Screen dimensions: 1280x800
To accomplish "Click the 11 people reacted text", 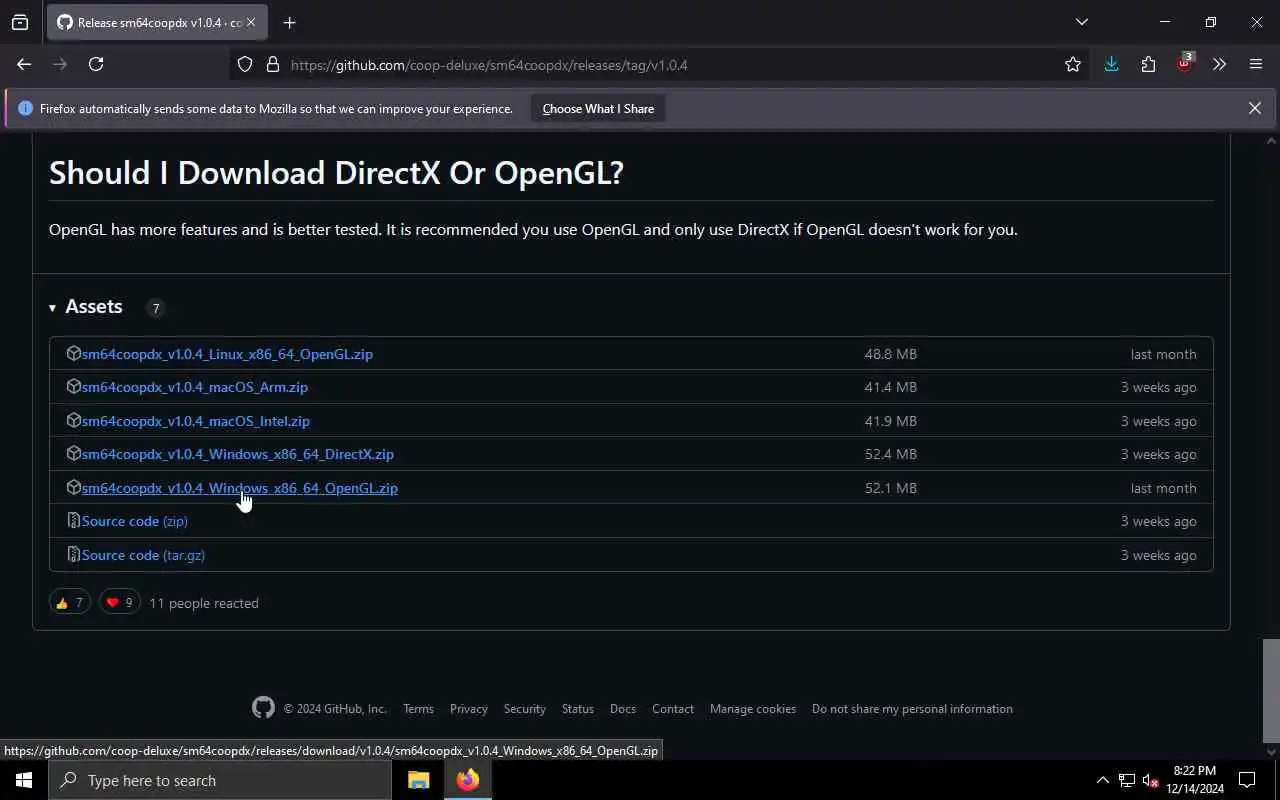I will pyautogui.click(x=204, y=603).
